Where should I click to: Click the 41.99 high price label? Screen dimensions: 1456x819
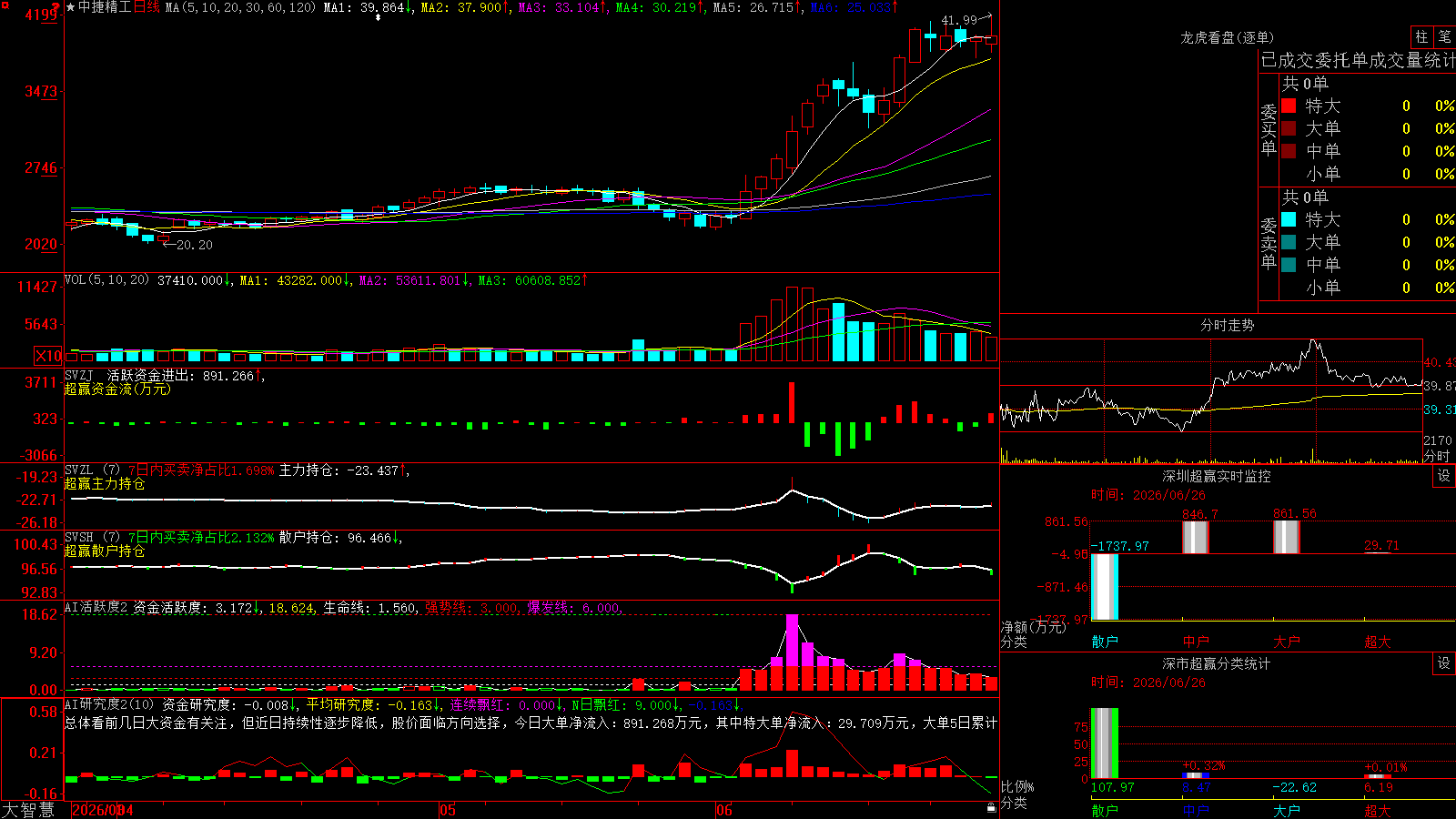click(959, 20)
